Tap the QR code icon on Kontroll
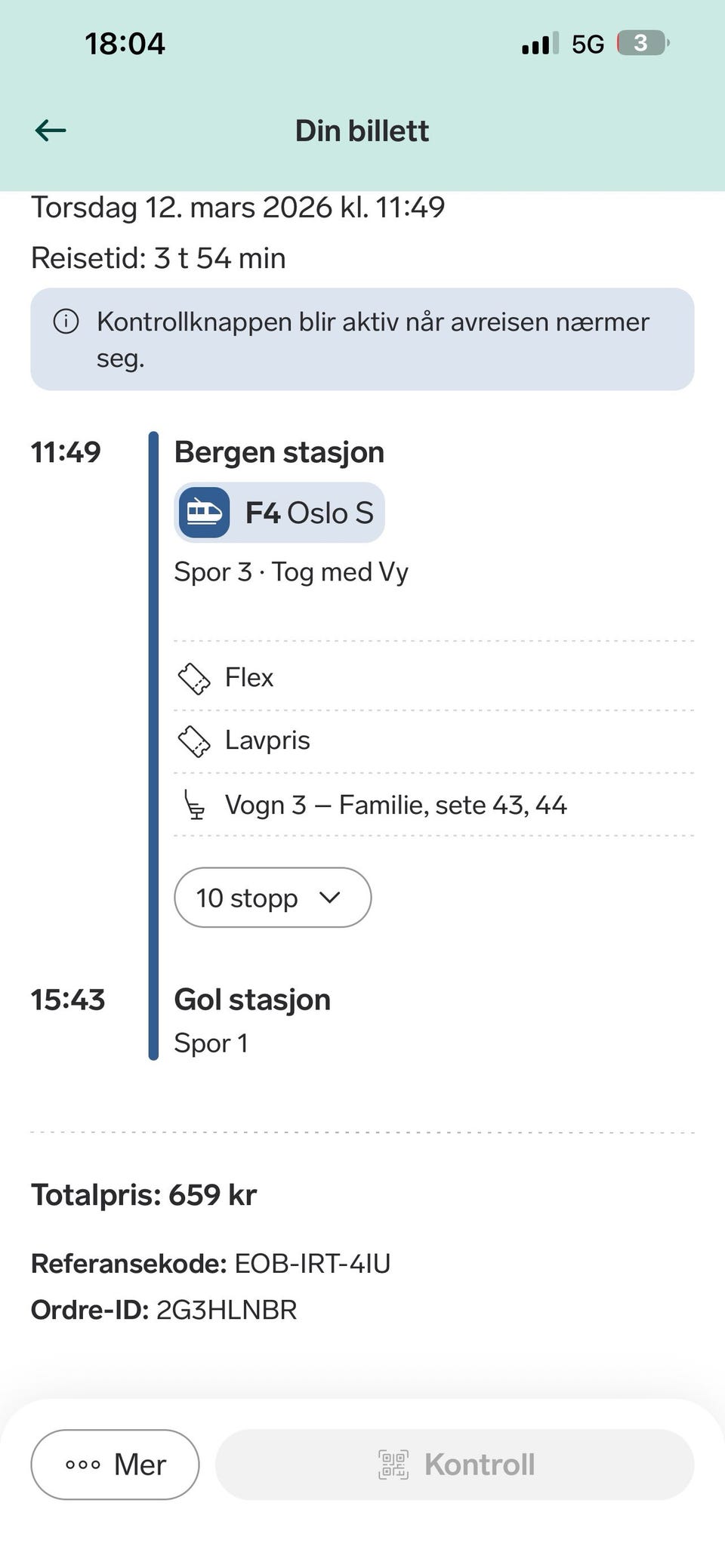 (x=393, y=1465)
